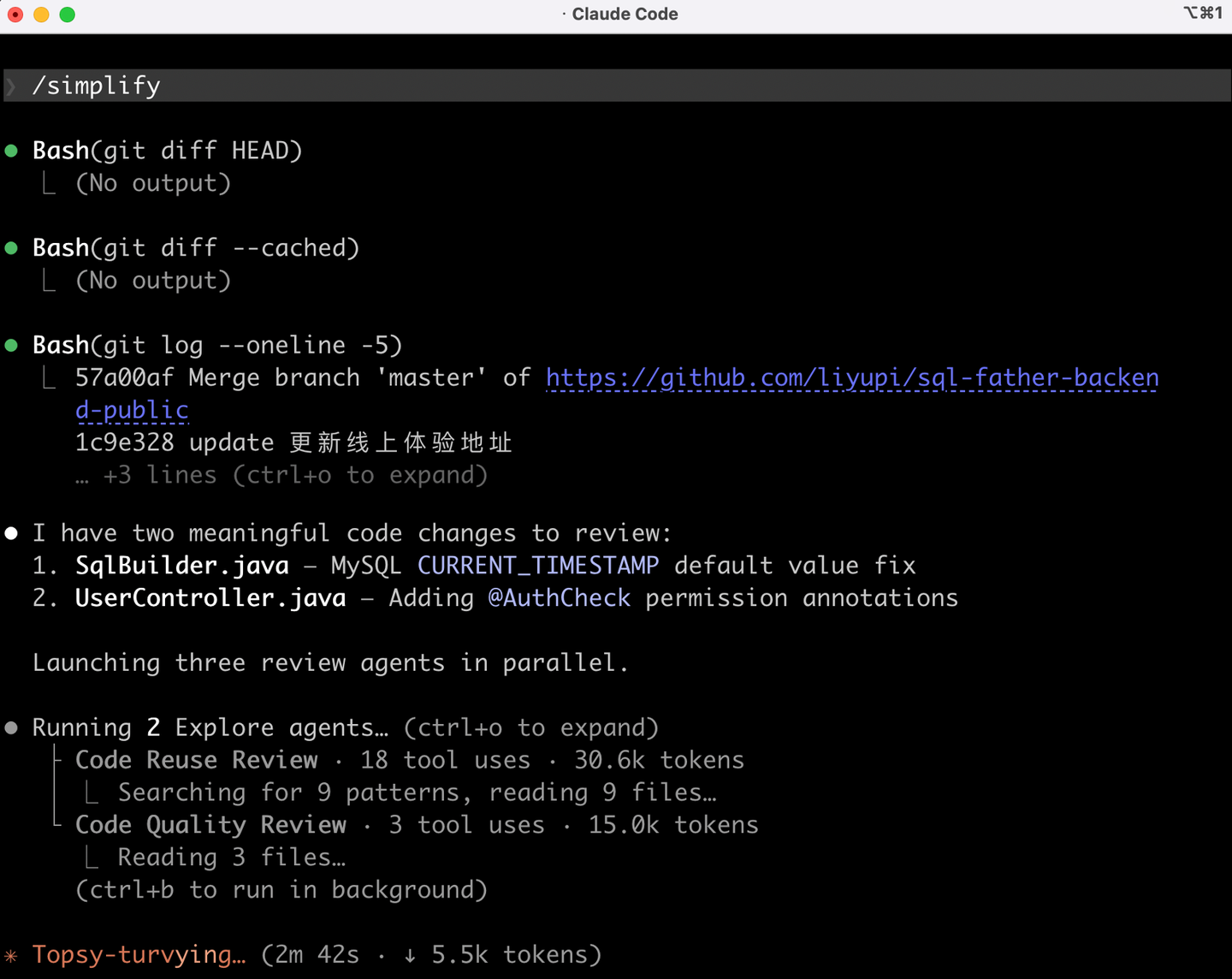This screenshot has height=979, width=1232.
Task: Expand the Running 2 Explore agents summary
Action: tap(346, 728)
